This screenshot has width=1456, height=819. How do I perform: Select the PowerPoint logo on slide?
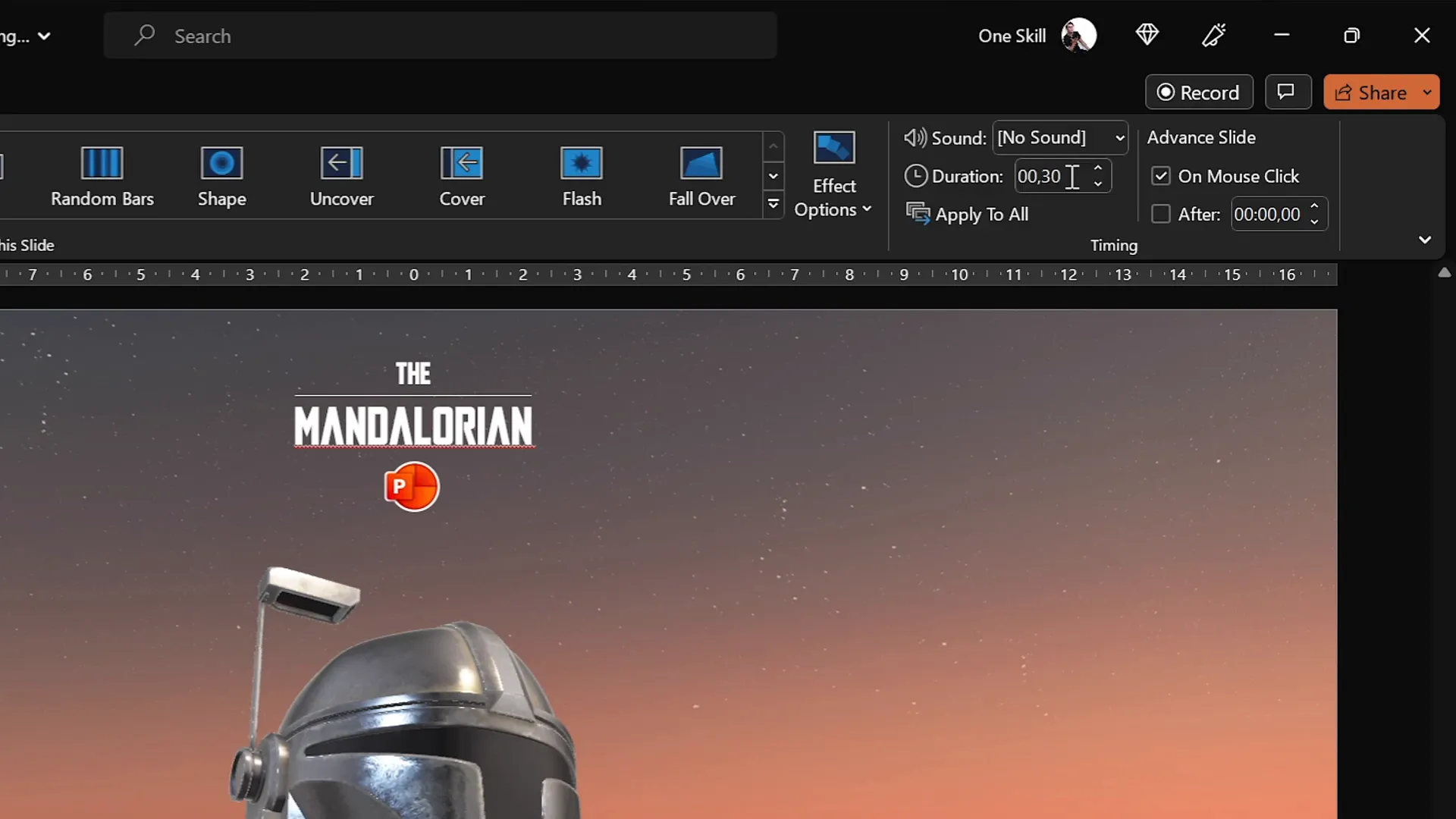pos(412,486)
